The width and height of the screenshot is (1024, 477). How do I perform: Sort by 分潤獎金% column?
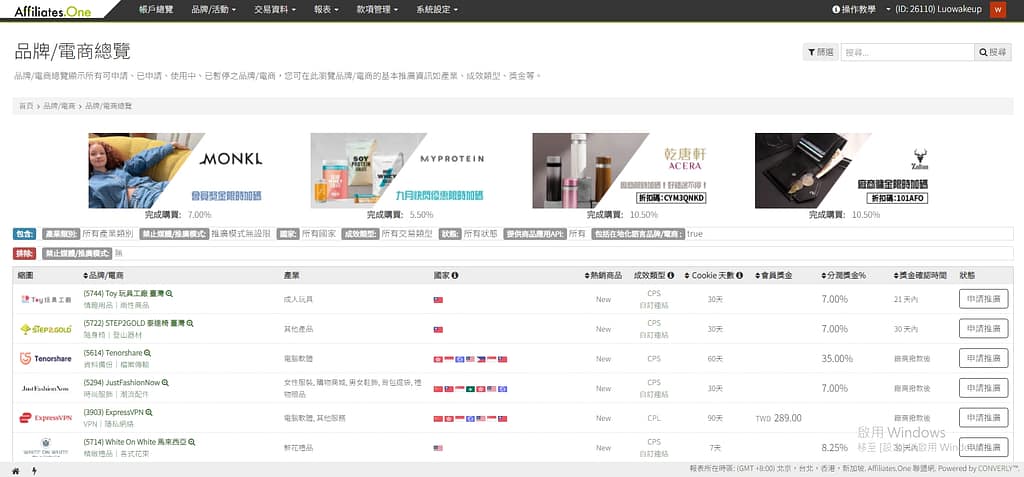[x=842, y=276]
